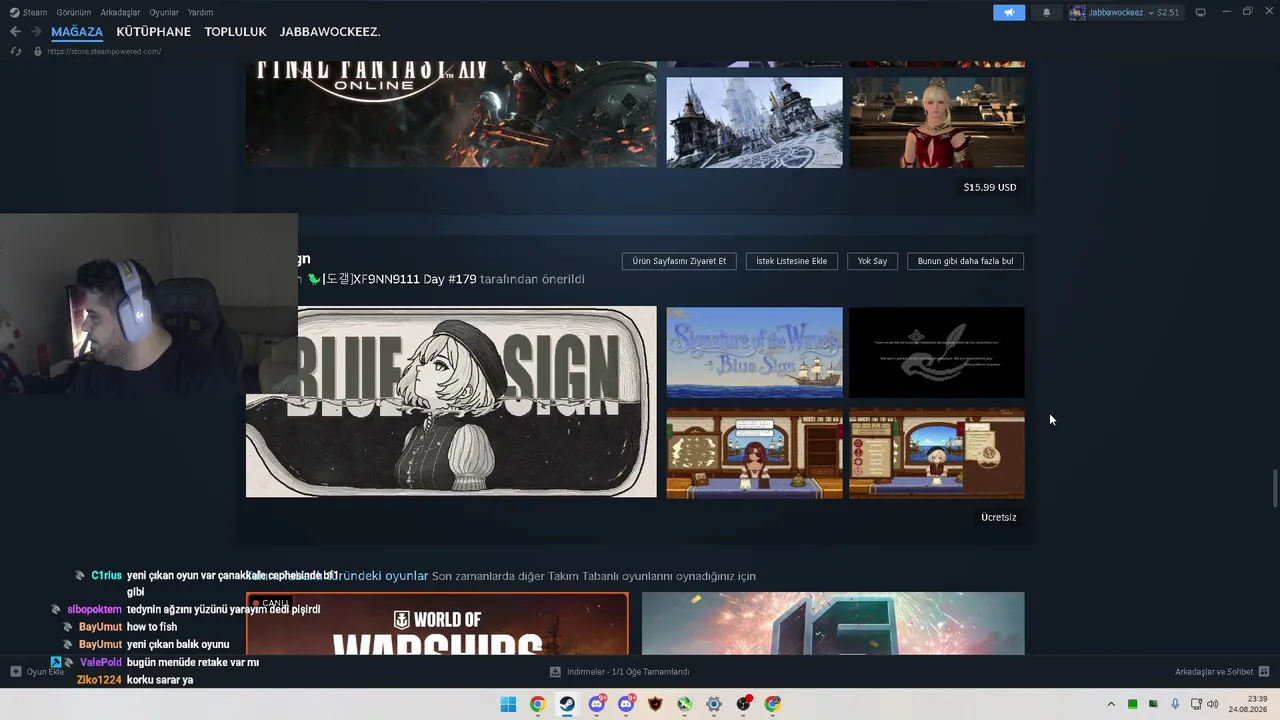1280x720 pixels.
Task: Open the Görünüm menu
Action: click(74, 12)
